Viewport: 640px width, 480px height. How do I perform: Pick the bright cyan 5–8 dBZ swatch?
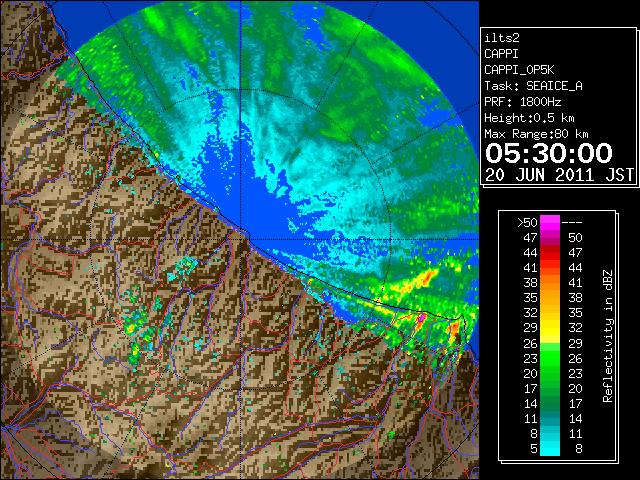(550, 448)
